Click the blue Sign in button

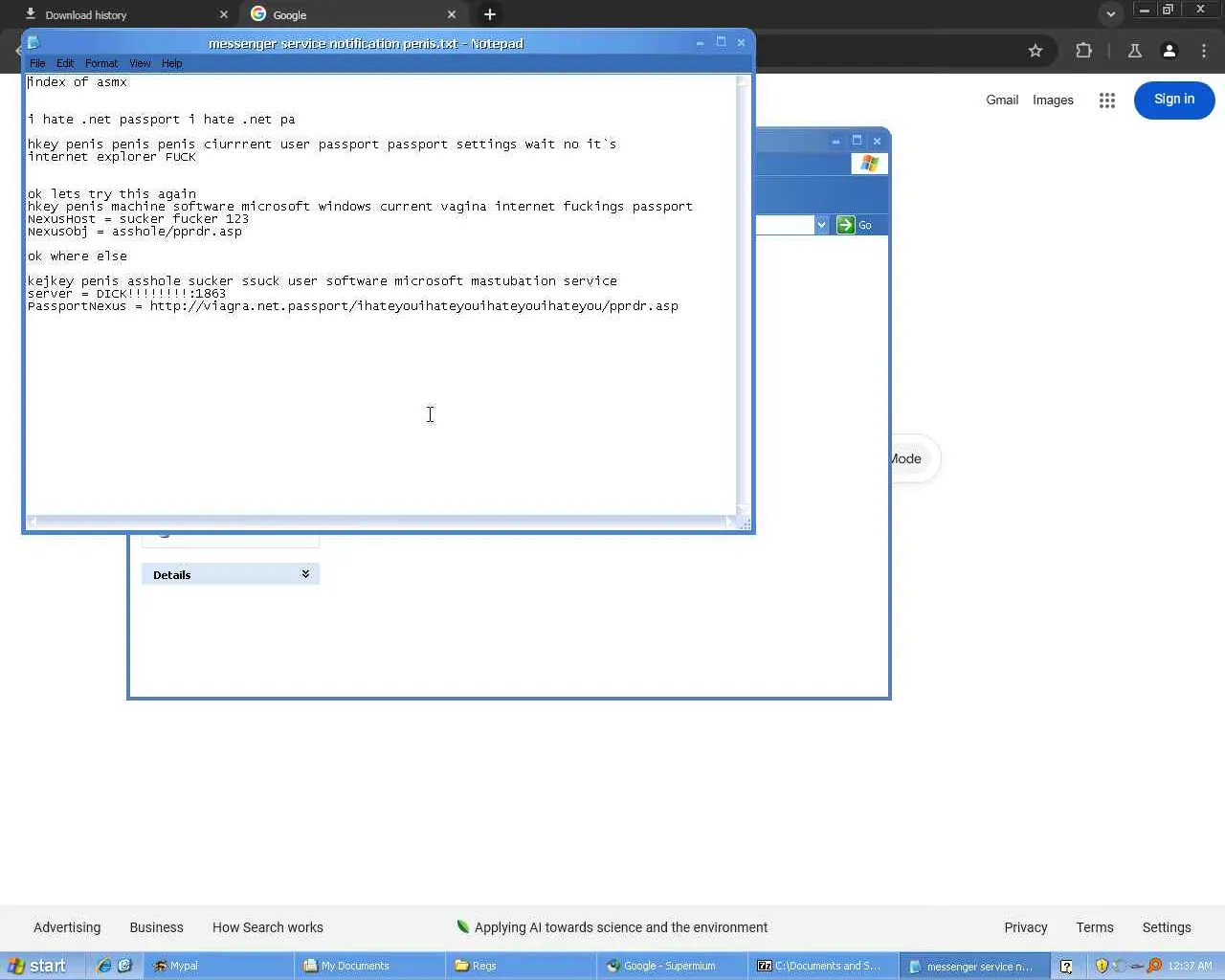click(x=1174, y=100)
